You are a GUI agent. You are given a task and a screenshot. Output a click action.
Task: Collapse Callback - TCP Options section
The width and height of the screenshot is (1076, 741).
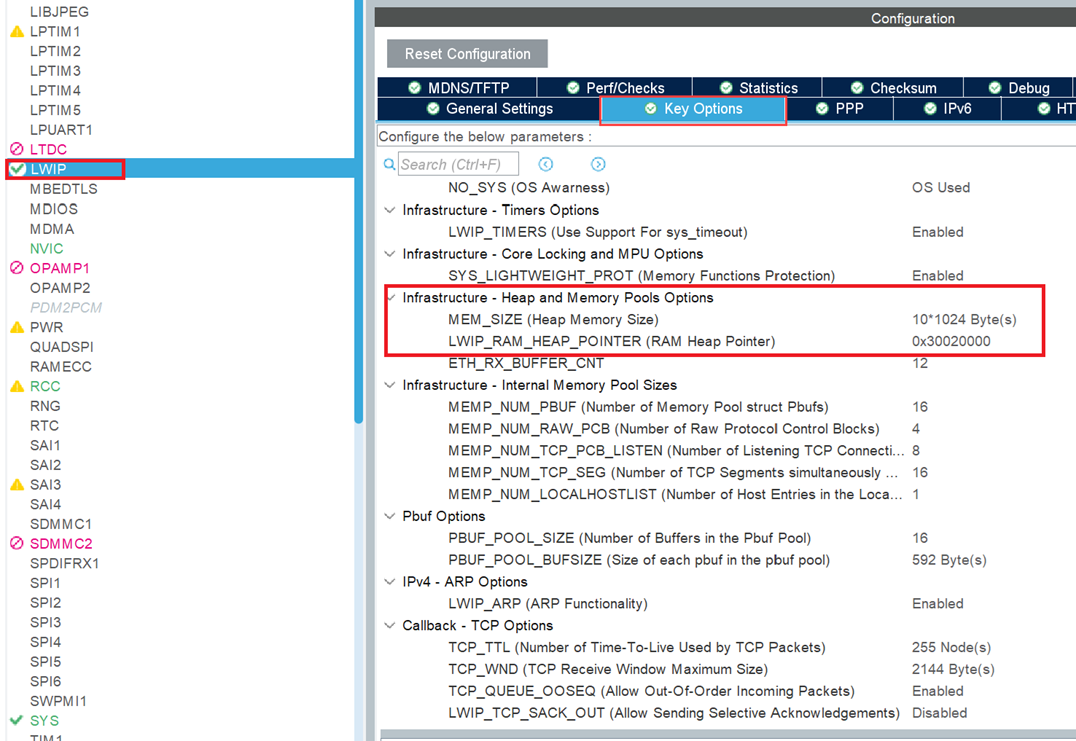(x=390, y=625)
